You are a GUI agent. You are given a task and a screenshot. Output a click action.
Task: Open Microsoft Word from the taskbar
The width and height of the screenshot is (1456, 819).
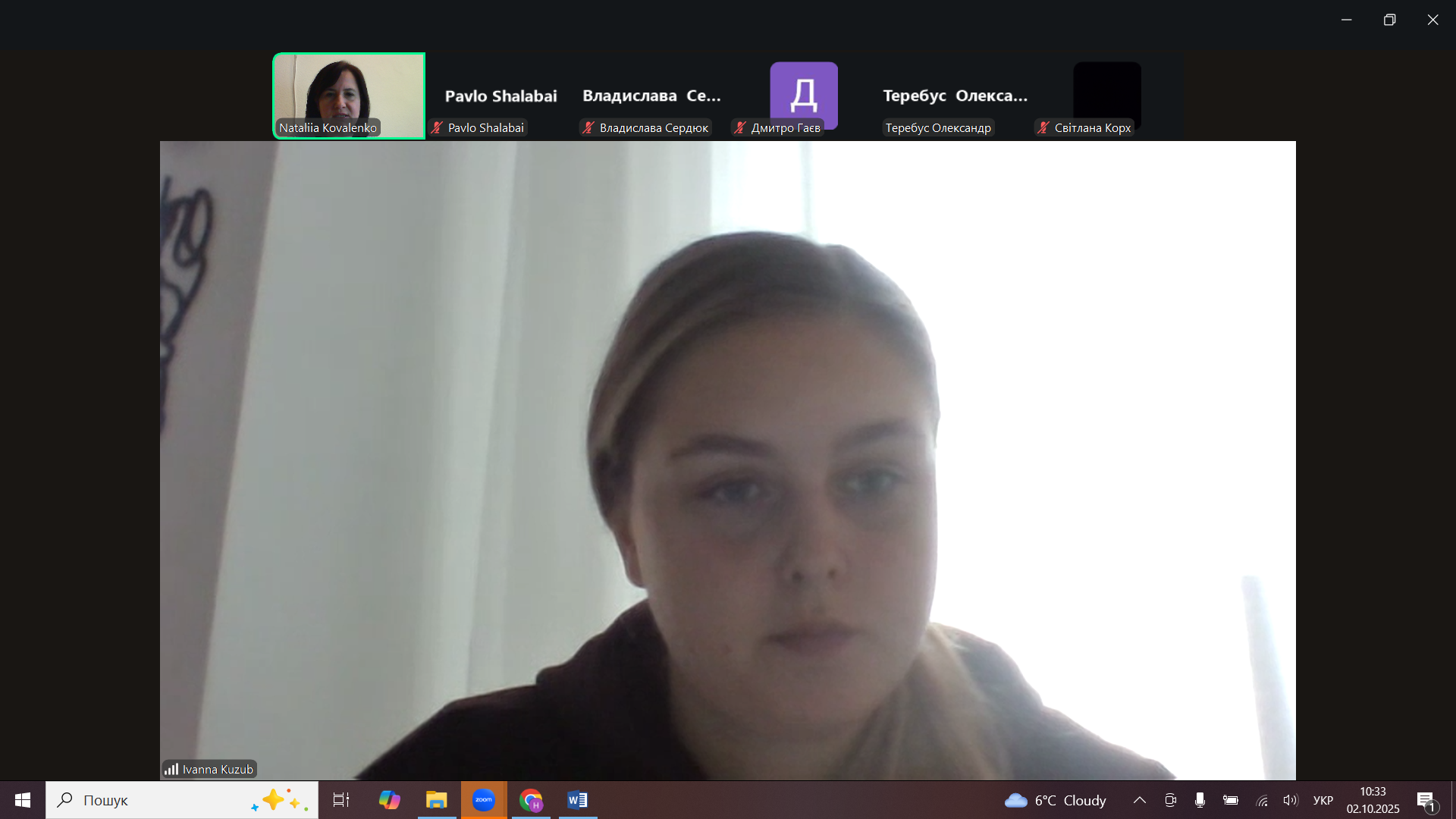click(578, 800)
